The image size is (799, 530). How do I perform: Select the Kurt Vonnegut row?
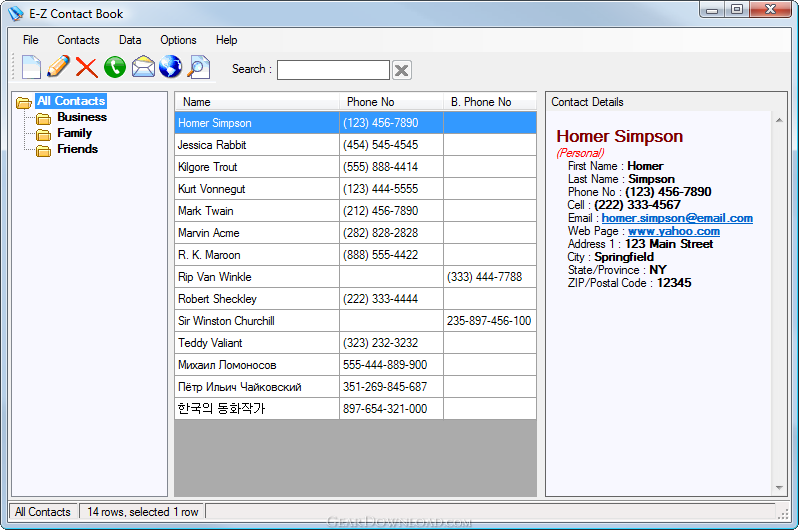pos(355,189)
